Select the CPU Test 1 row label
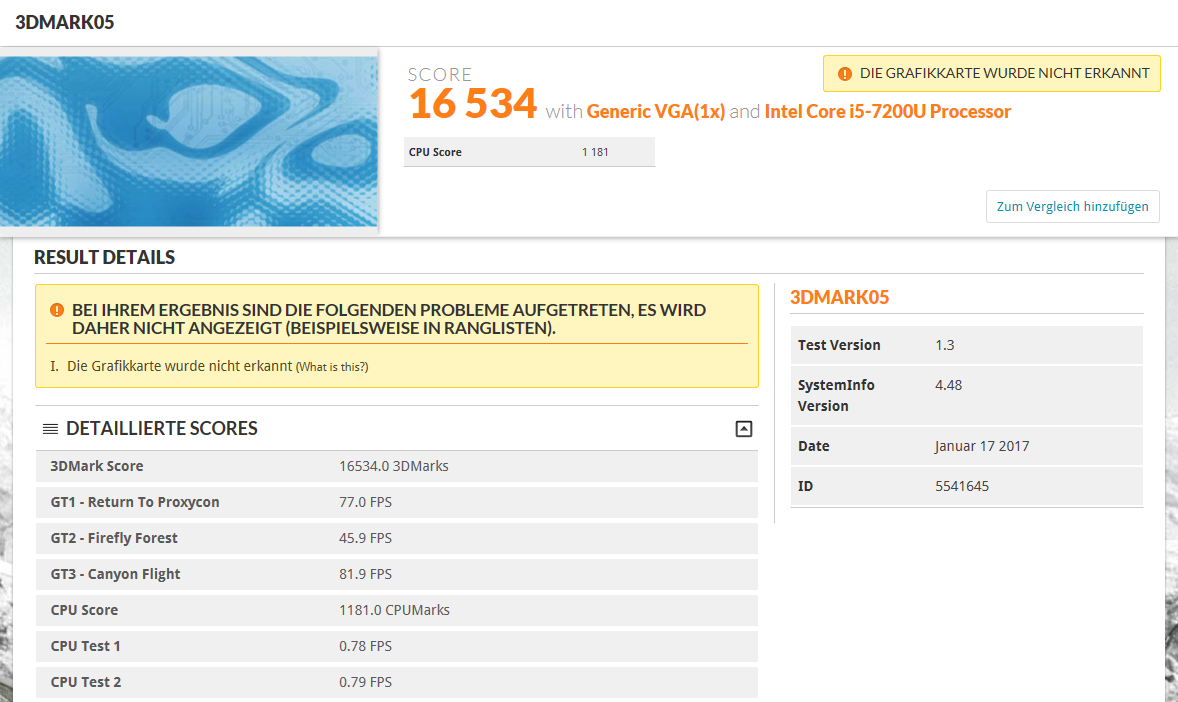This screenshot has width=1178, height=702. pyautogui.click(x=85, y=646)
